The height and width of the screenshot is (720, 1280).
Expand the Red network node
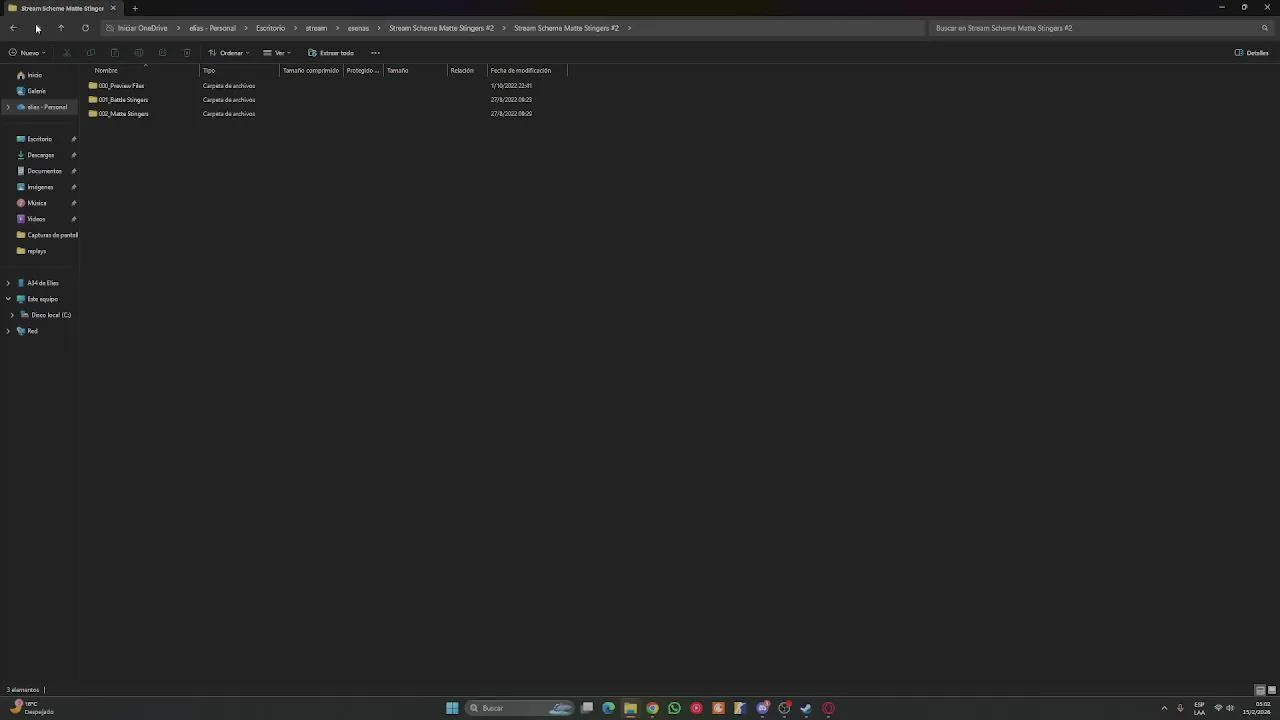[8, 331]
